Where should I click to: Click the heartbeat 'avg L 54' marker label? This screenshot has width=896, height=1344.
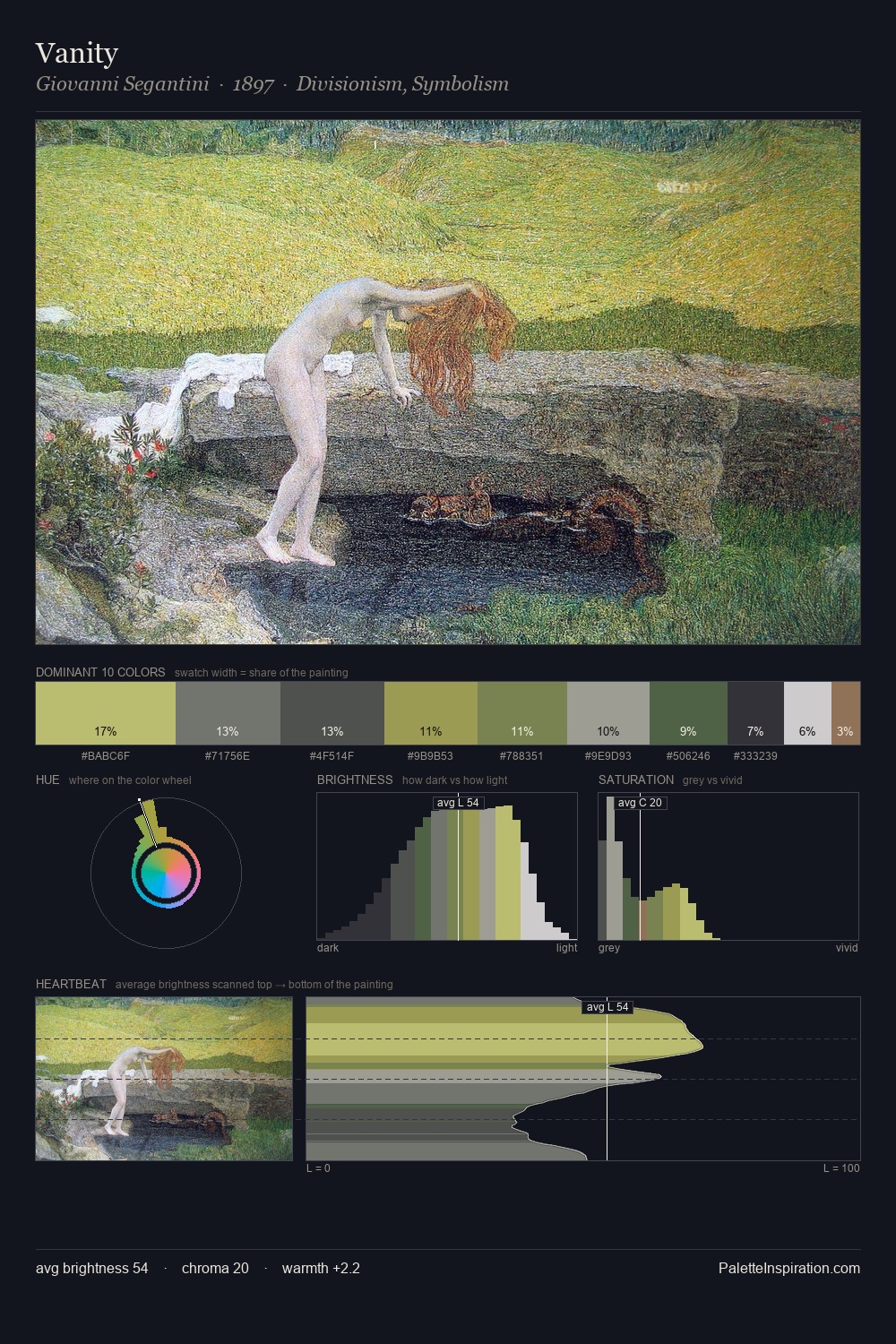point(607,1007)
